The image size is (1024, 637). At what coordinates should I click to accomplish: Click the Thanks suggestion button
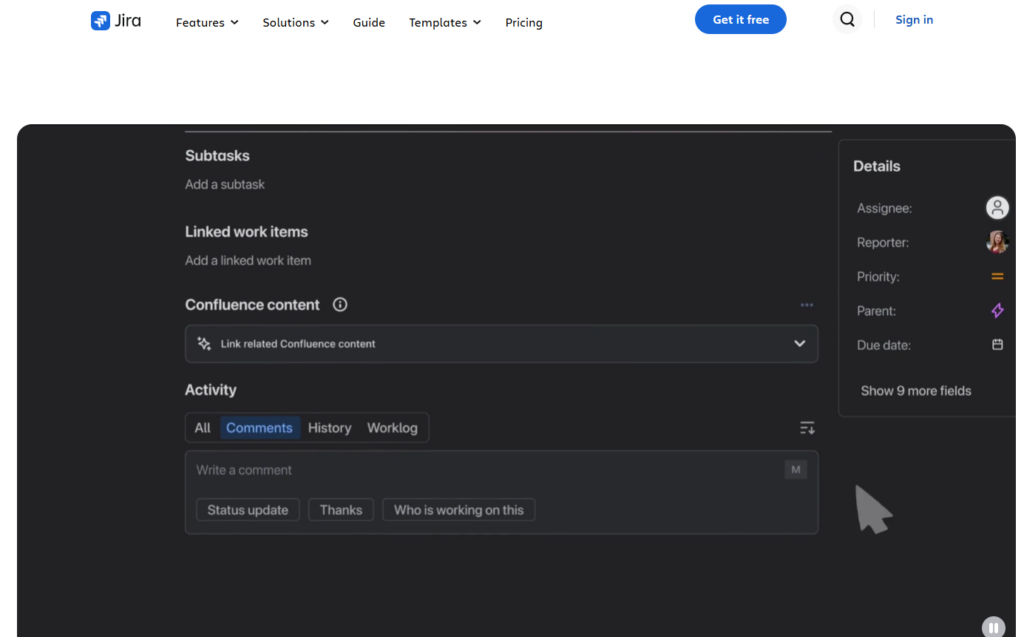(x=341, y=510)
